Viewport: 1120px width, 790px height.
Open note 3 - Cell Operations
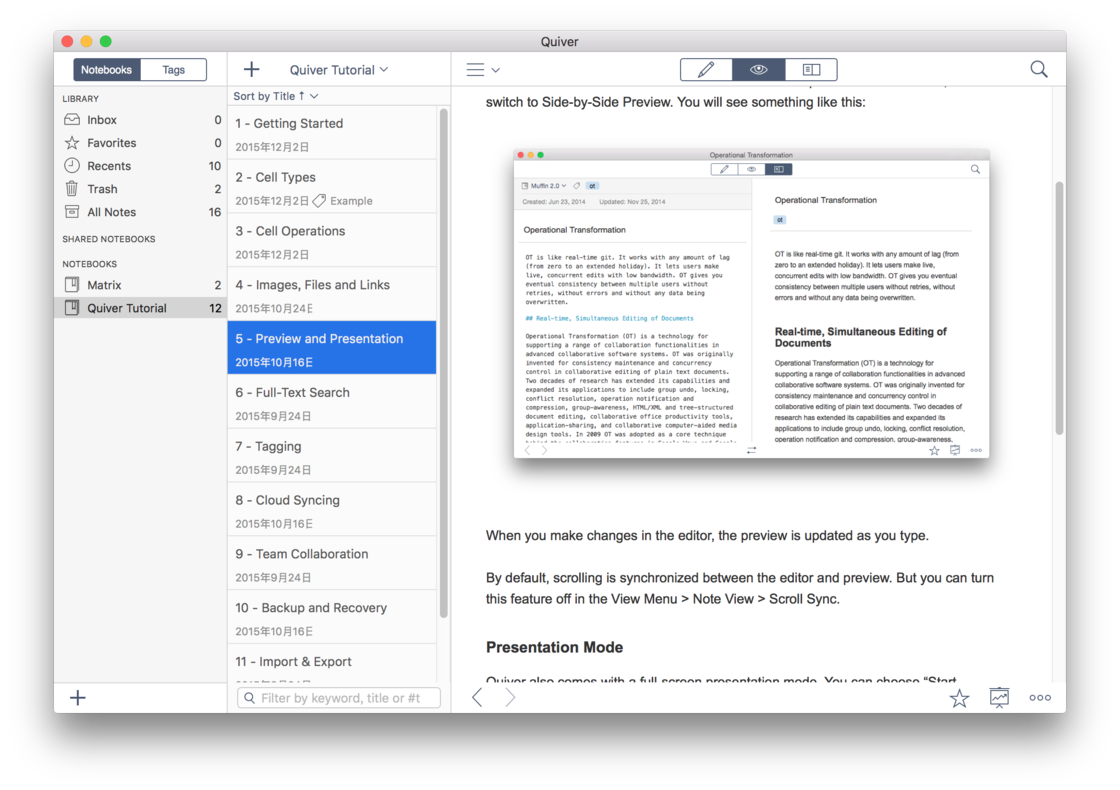click(332, 241)
